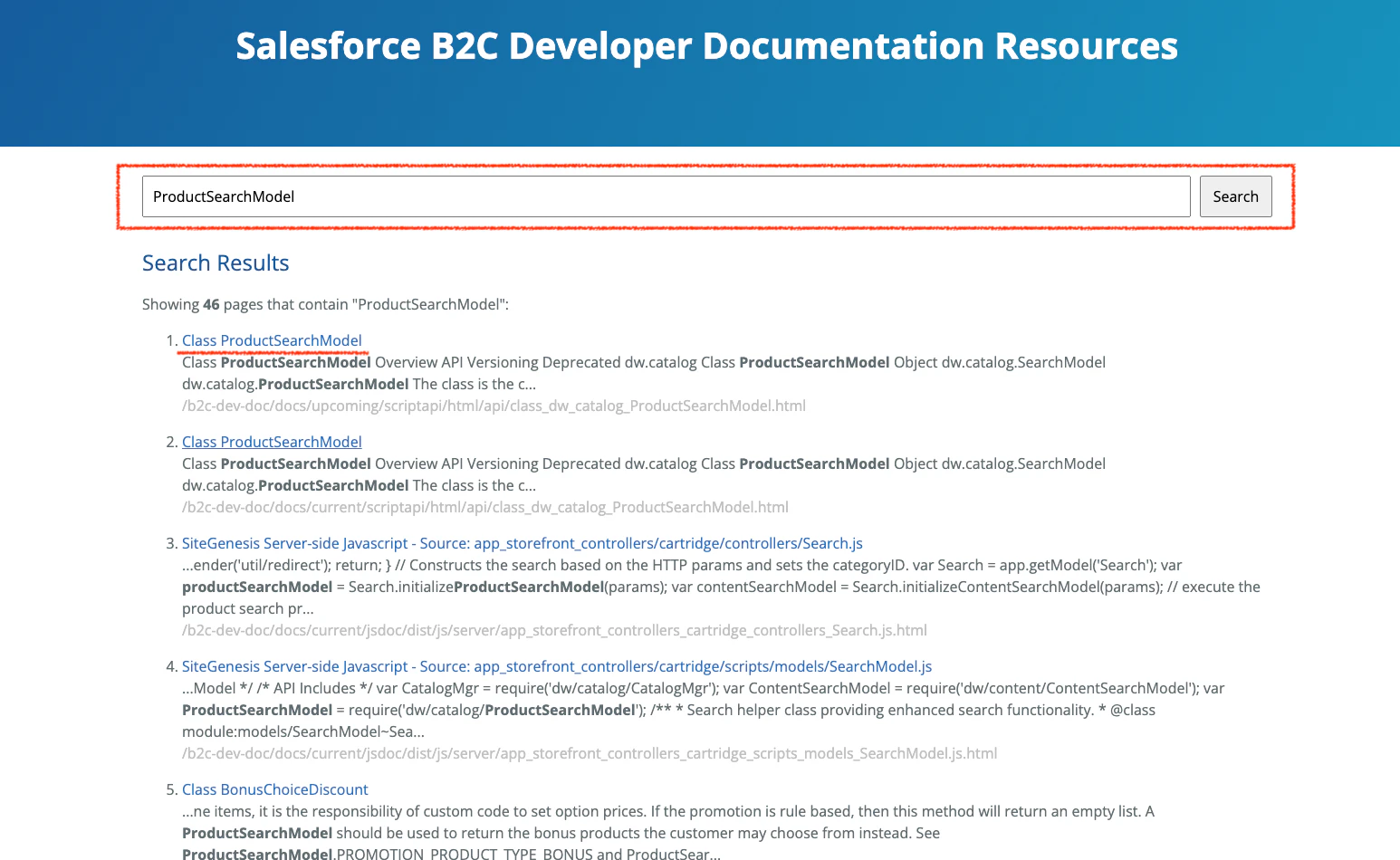The height and width of the screenshot is (860, 1400).
Task: Click the snippet starting "...ne items, it is the responsibility"
Action: click(668, 833)
